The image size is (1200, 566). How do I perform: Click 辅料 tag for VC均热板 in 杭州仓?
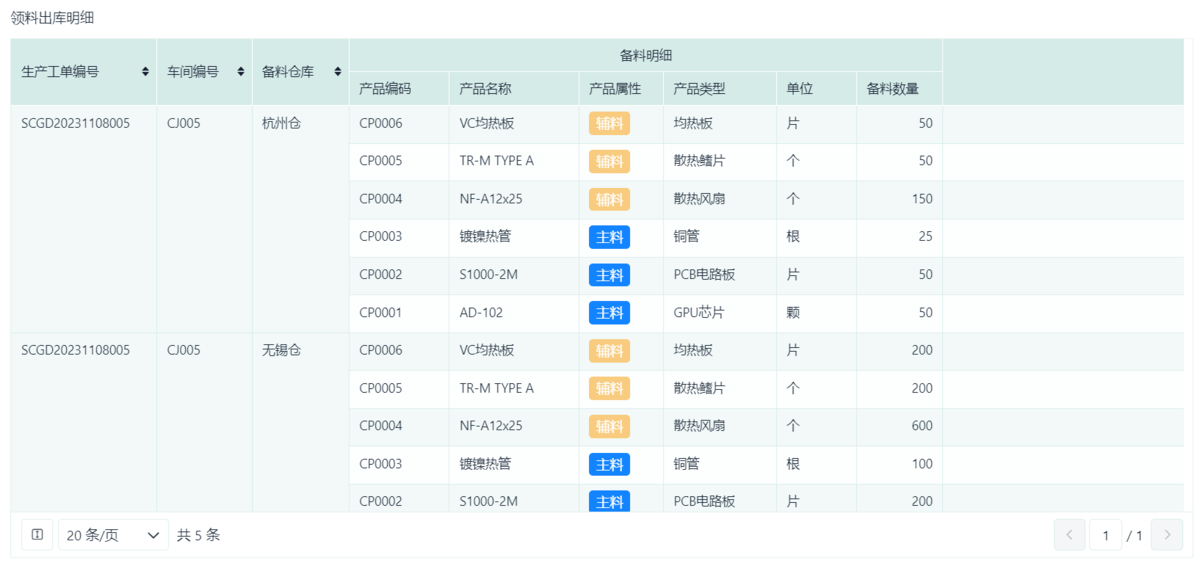[609, 124]
